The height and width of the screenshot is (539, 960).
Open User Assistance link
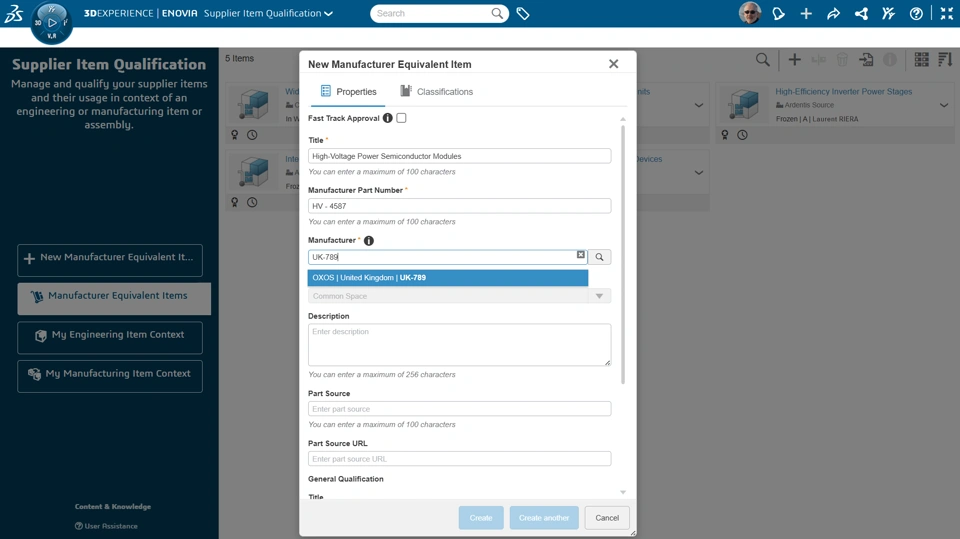click(x=106, y=526)
